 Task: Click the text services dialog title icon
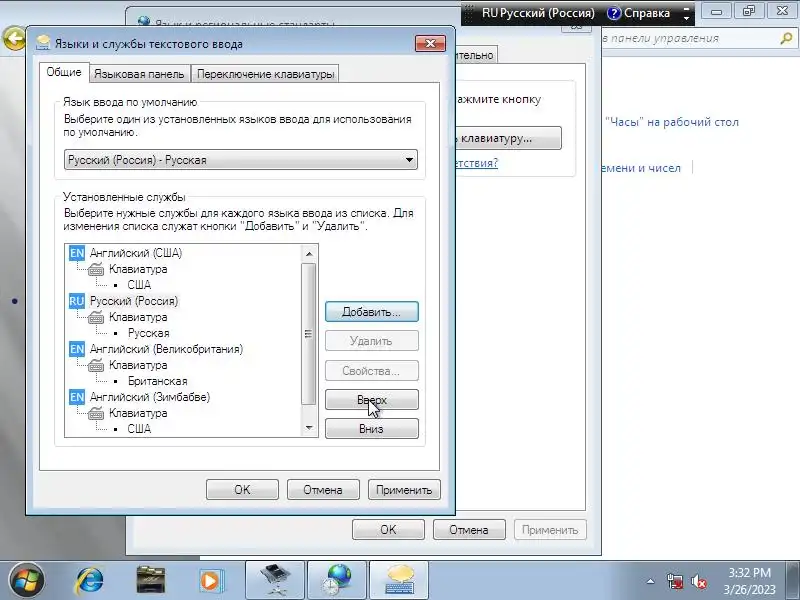point(43,43)
